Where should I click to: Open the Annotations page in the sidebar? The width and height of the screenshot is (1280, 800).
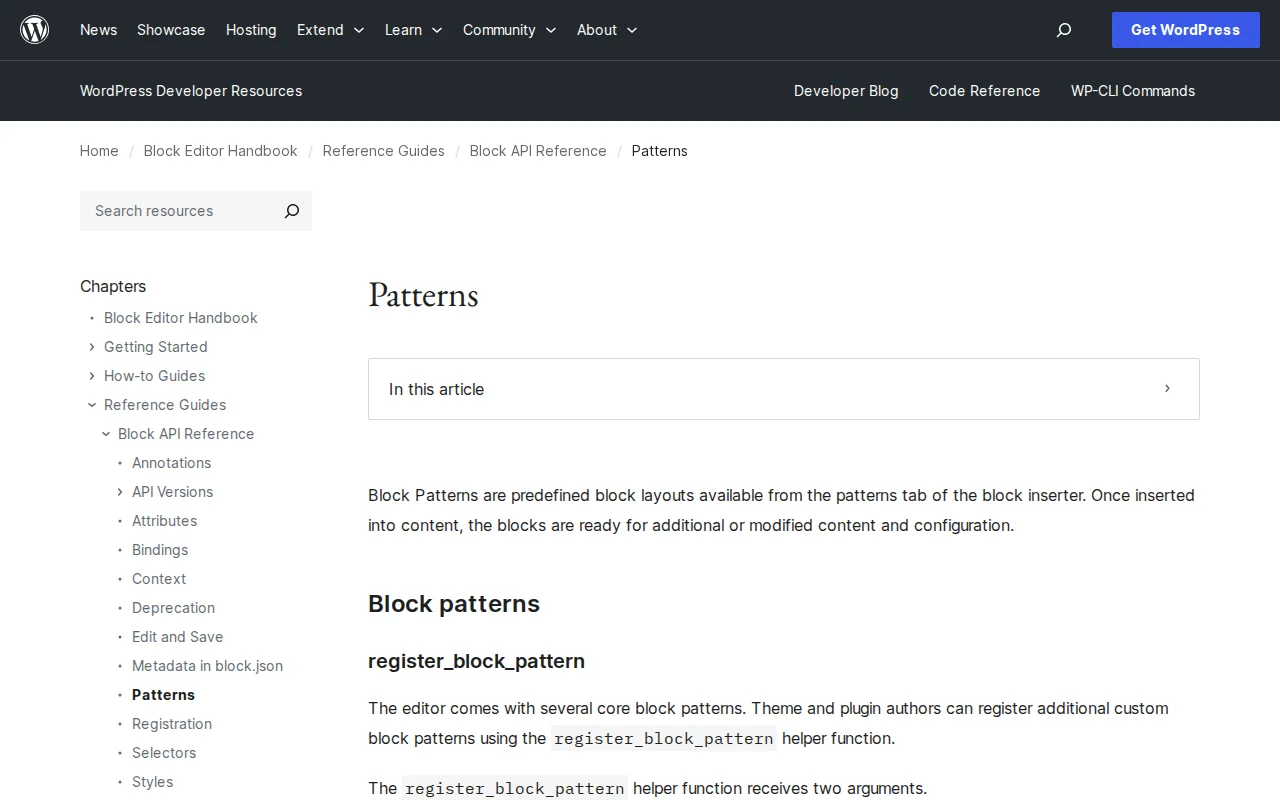[171, 463]
